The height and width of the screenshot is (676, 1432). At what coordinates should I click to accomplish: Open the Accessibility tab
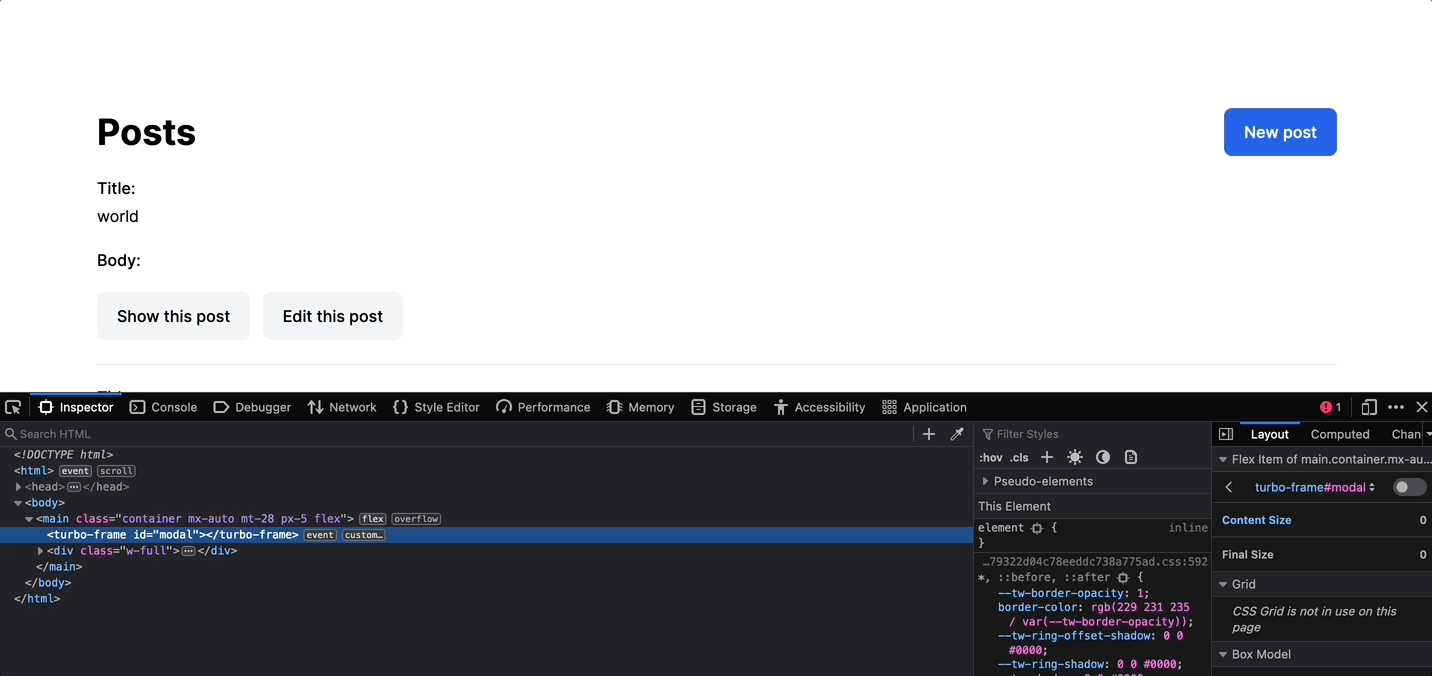point(819,407)
